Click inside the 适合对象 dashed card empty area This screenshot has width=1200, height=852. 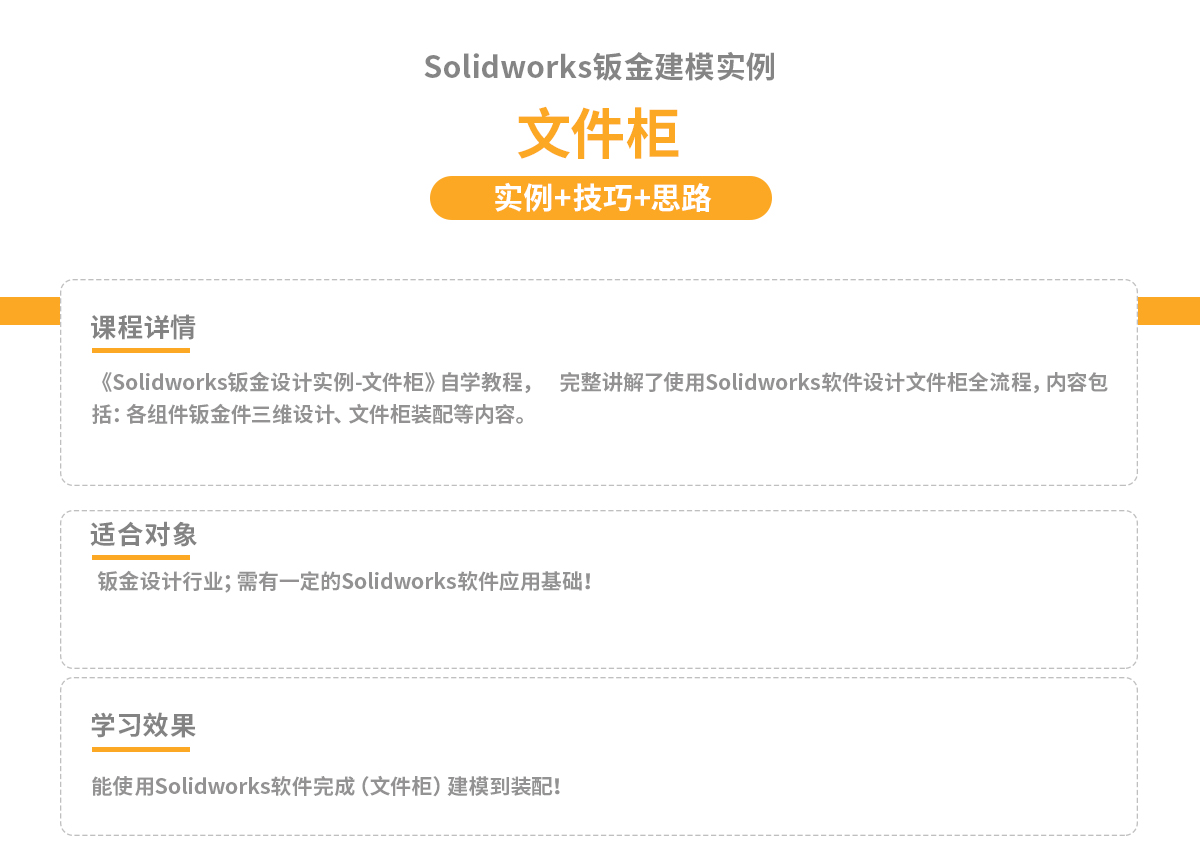[600, 630]
